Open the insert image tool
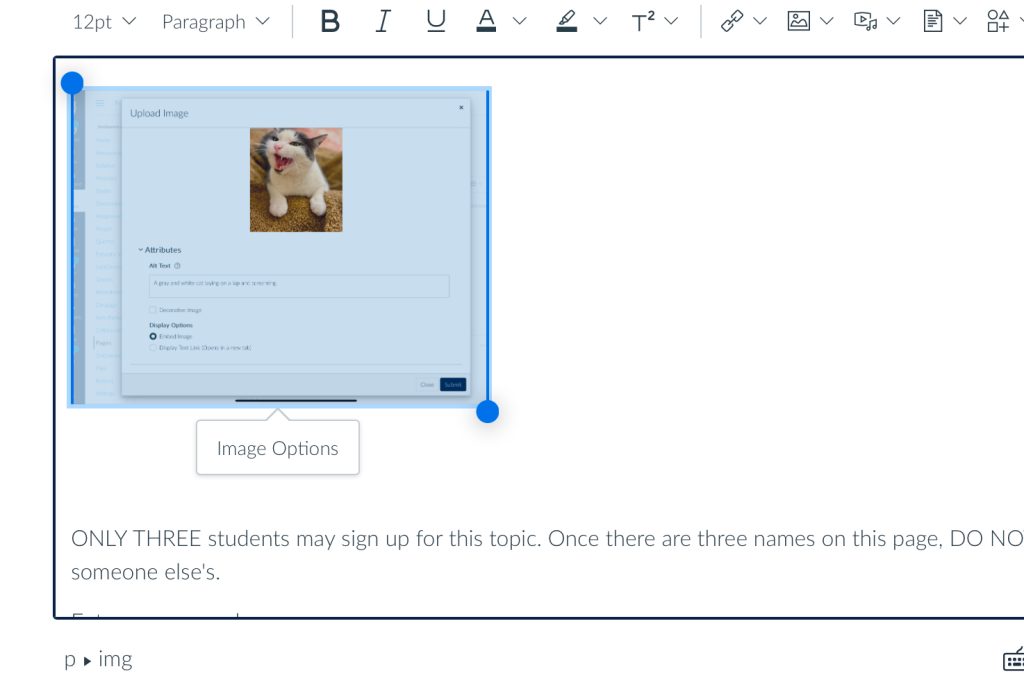The image size is (1024, 694). click(x=800, y=20)
